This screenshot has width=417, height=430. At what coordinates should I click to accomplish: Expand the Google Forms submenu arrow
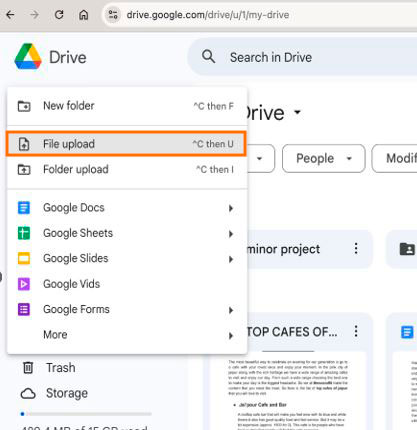click(231, 310)
